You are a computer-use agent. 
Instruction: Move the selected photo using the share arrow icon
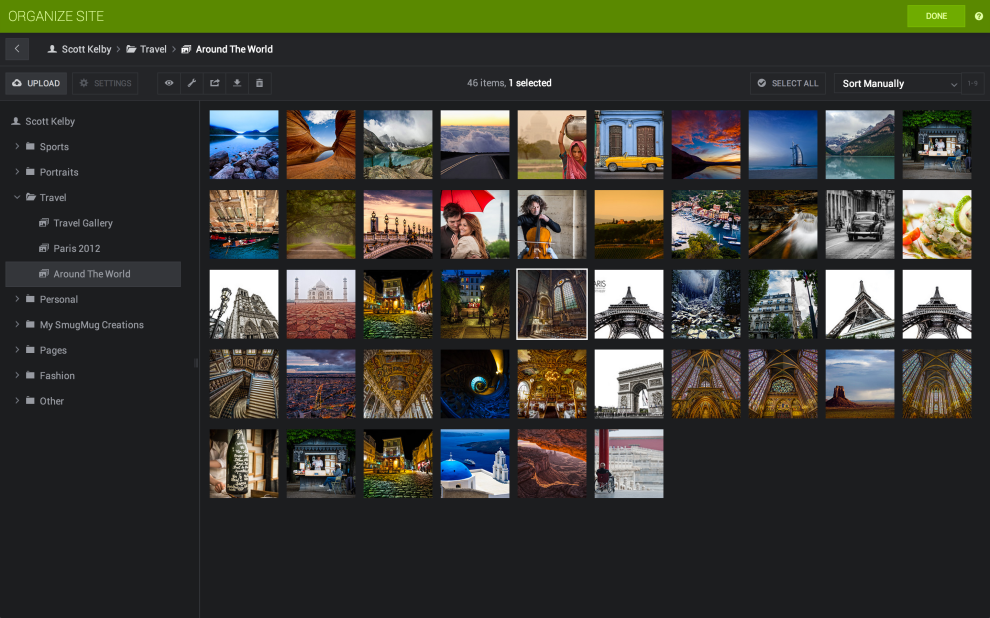(214, 83)
